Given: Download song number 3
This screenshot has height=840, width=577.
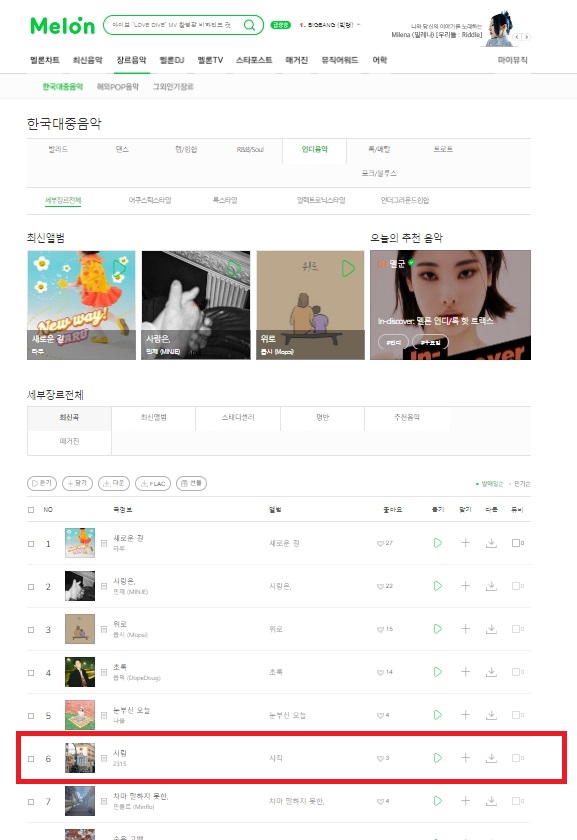Looking at the screenshot, I should point(491,629).
